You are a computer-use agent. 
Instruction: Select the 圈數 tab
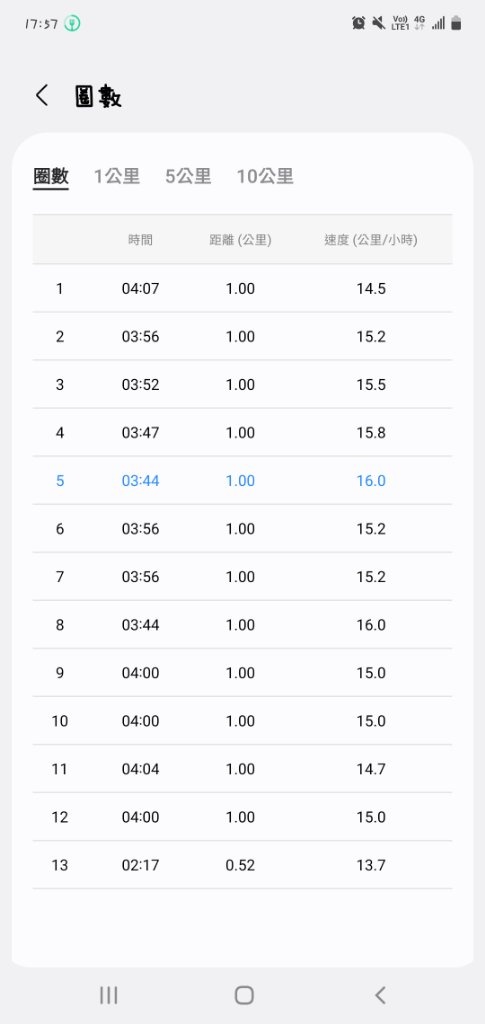coord(51,176)
